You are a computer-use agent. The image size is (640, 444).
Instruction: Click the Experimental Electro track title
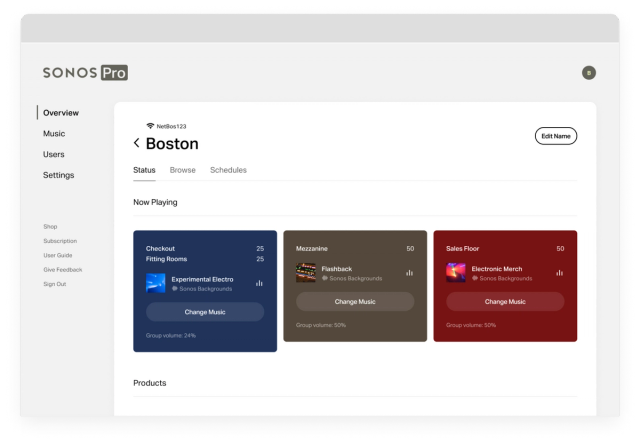click(202, 279)
